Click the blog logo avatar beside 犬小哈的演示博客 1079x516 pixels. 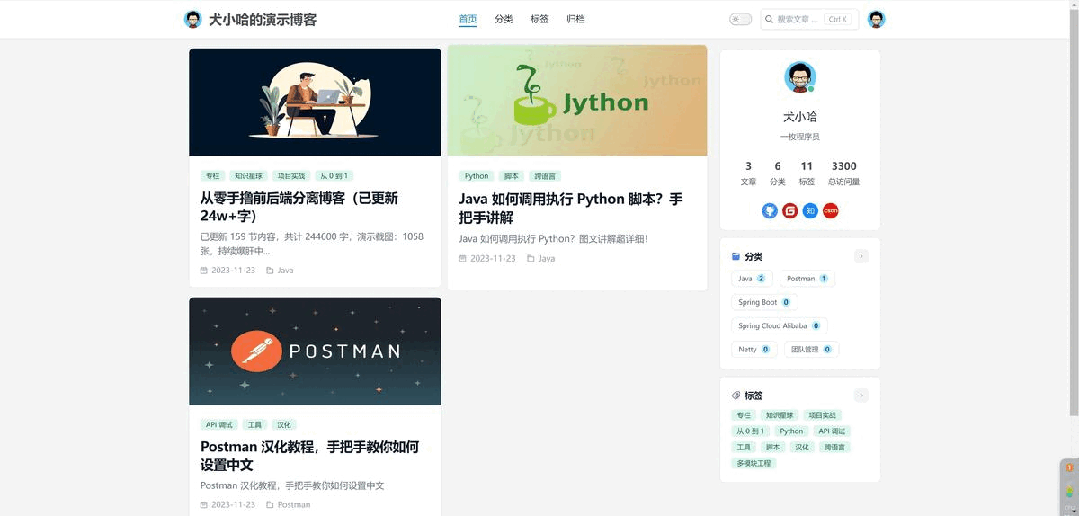point(193,19)
